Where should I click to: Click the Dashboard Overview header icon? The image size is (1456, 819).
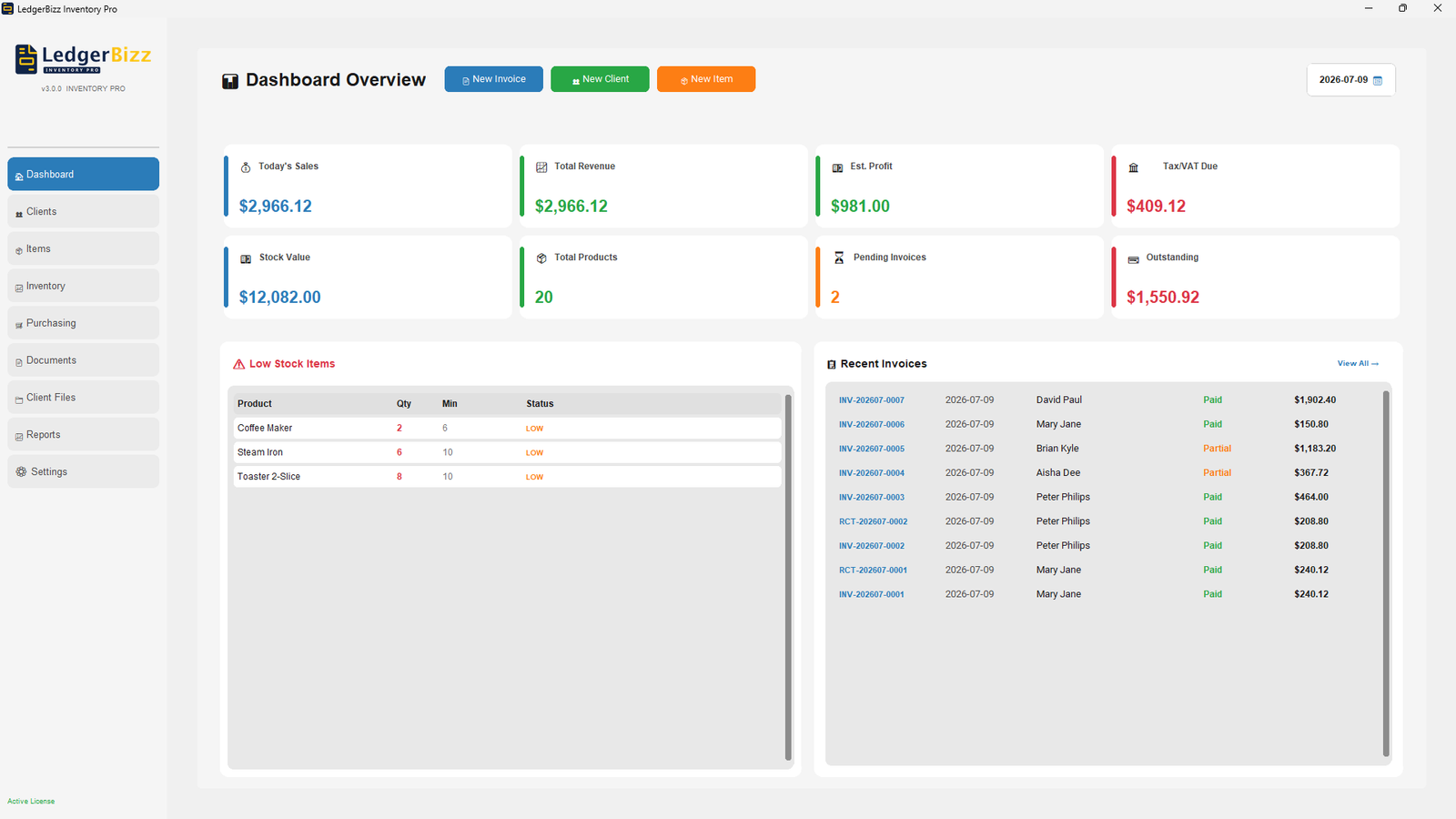click(230, 81)
